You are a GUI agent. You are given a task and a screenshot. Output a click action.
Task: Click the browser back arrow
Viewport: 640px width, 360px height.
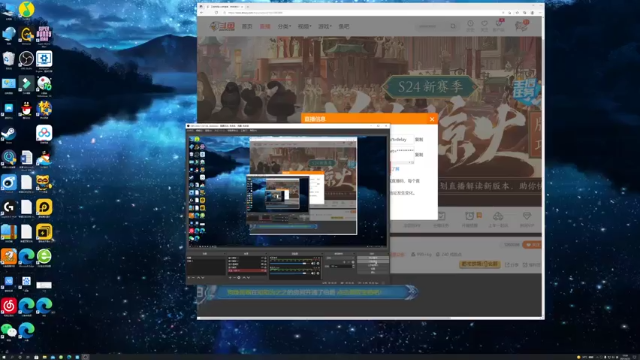click(201, 13)
